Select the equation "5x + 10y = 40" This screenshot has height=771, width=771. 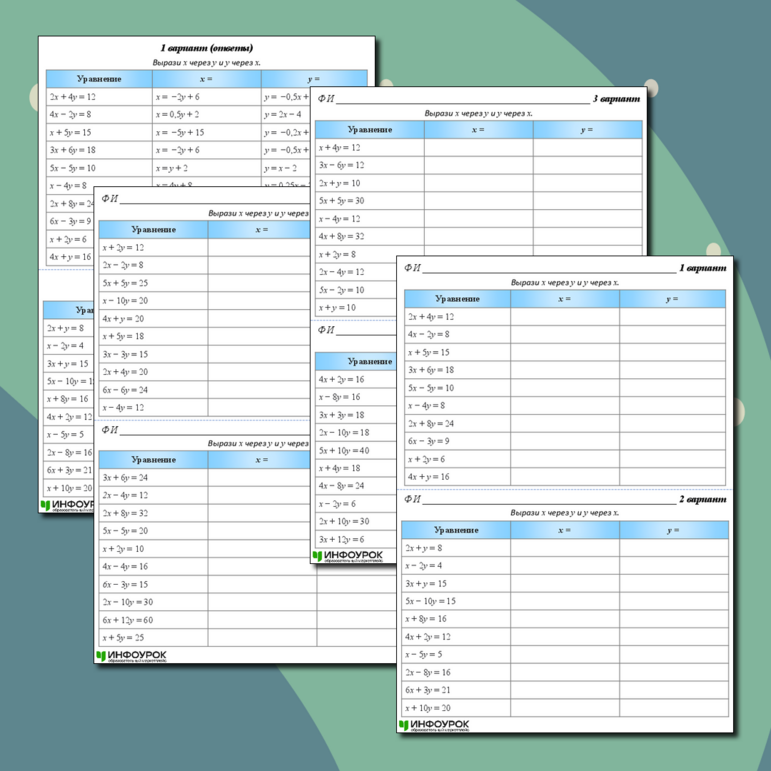click(344, 451)
